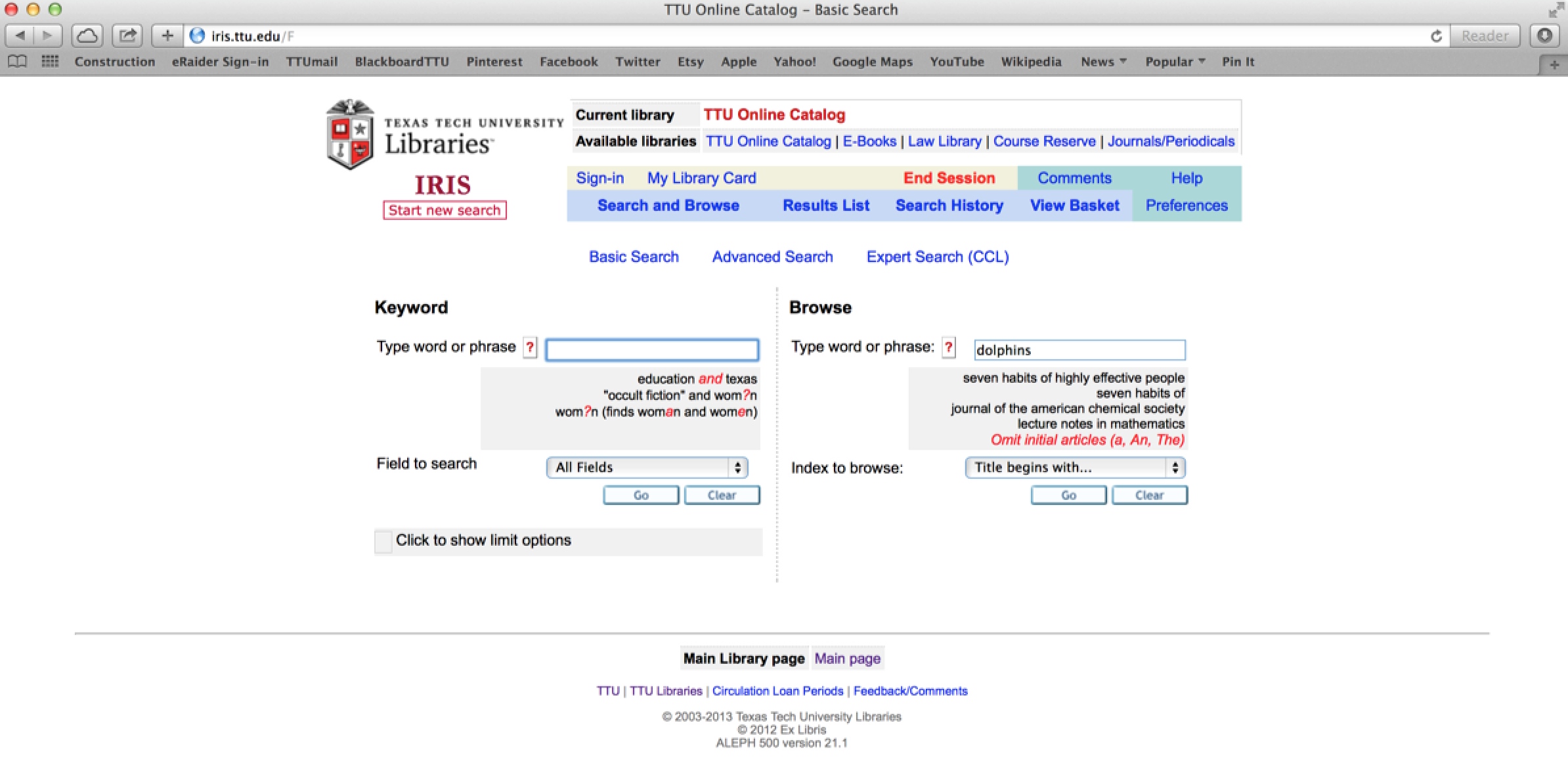Click the Click to show limit options text
The image size is (1568, 771).
pos(483,540)
